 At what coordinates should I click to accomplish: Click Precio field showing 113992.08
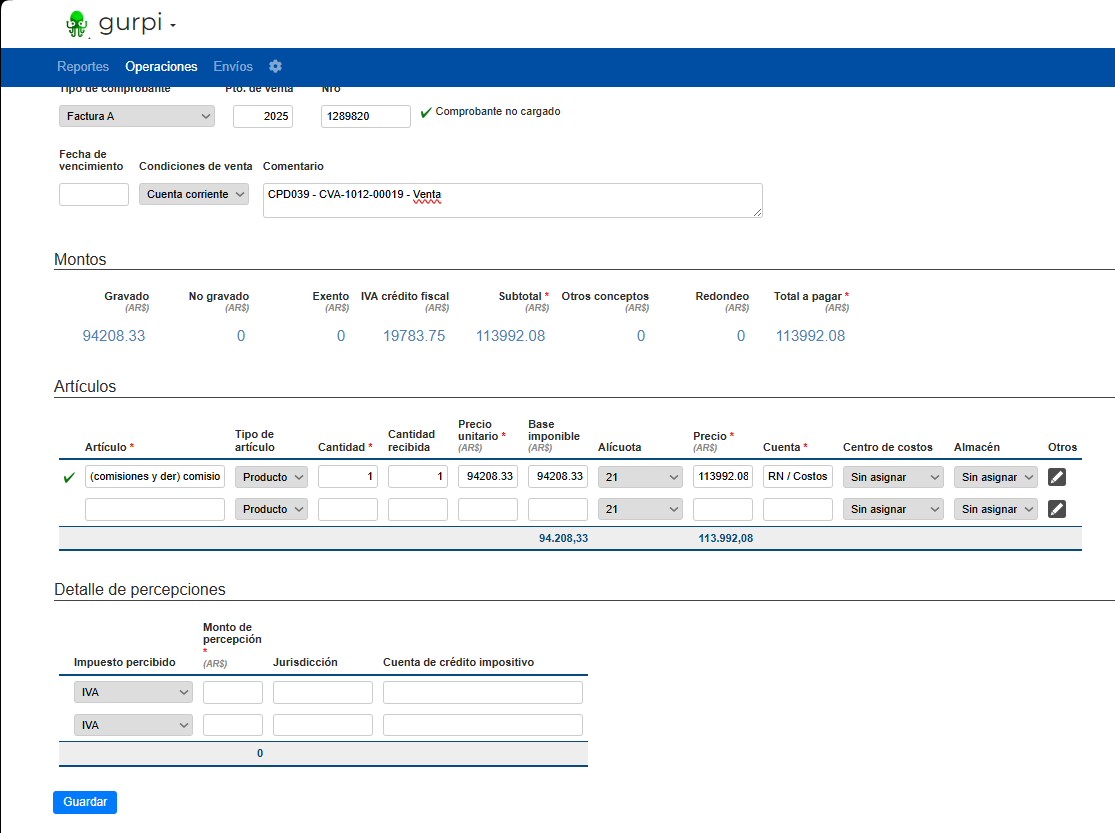[722, 477]
